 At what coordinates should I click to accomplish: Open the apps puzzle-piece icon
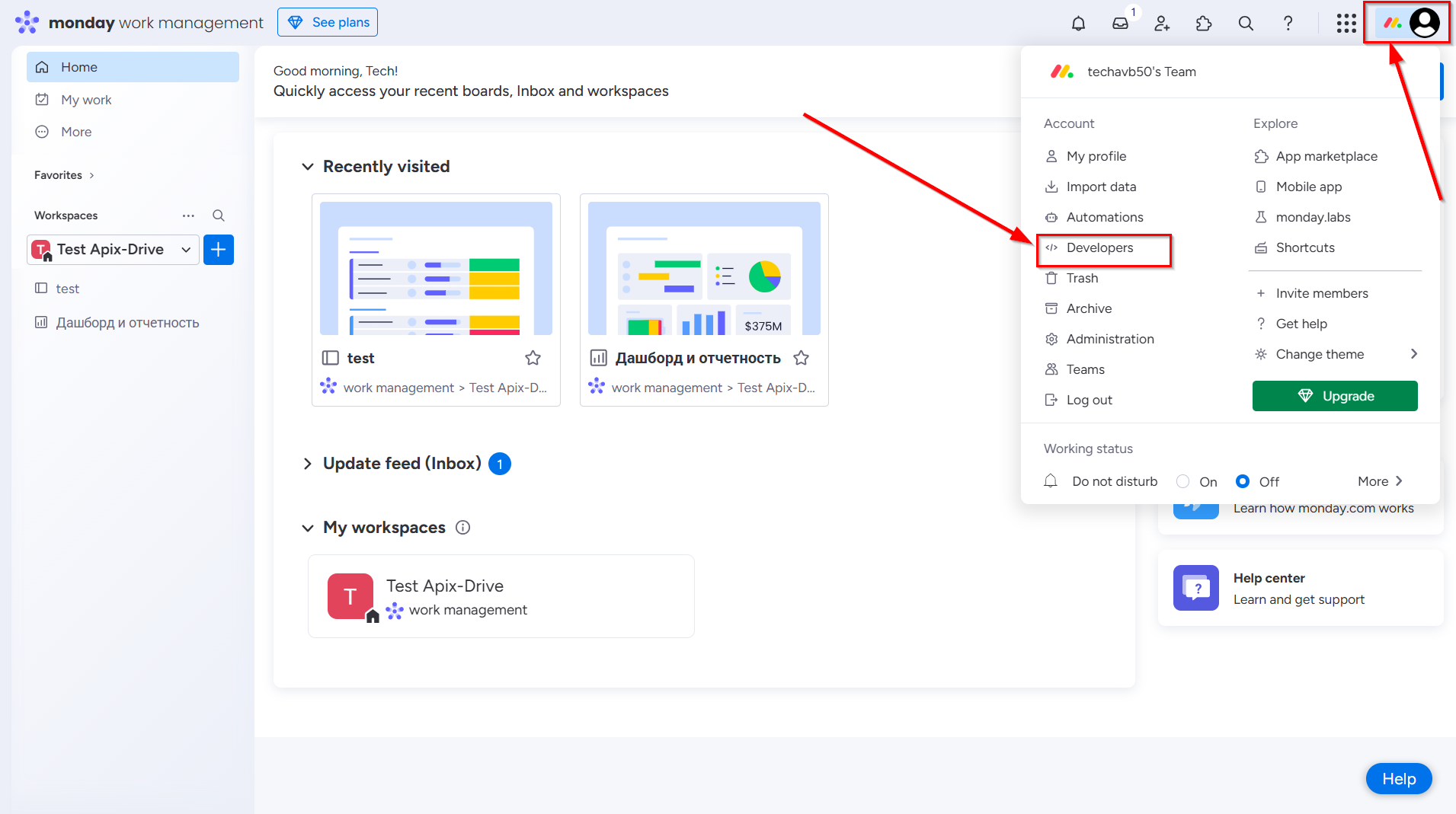point(1204,23)
